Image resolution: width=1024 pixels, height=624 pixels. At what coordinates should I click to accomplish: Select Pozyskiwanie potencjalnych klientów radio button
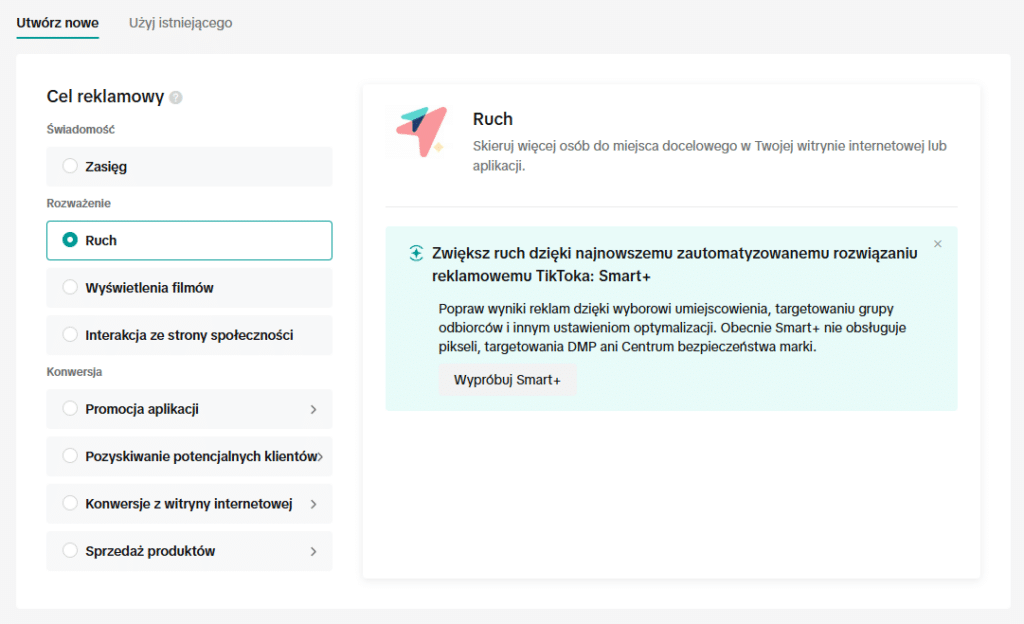(x=70, y=456)
